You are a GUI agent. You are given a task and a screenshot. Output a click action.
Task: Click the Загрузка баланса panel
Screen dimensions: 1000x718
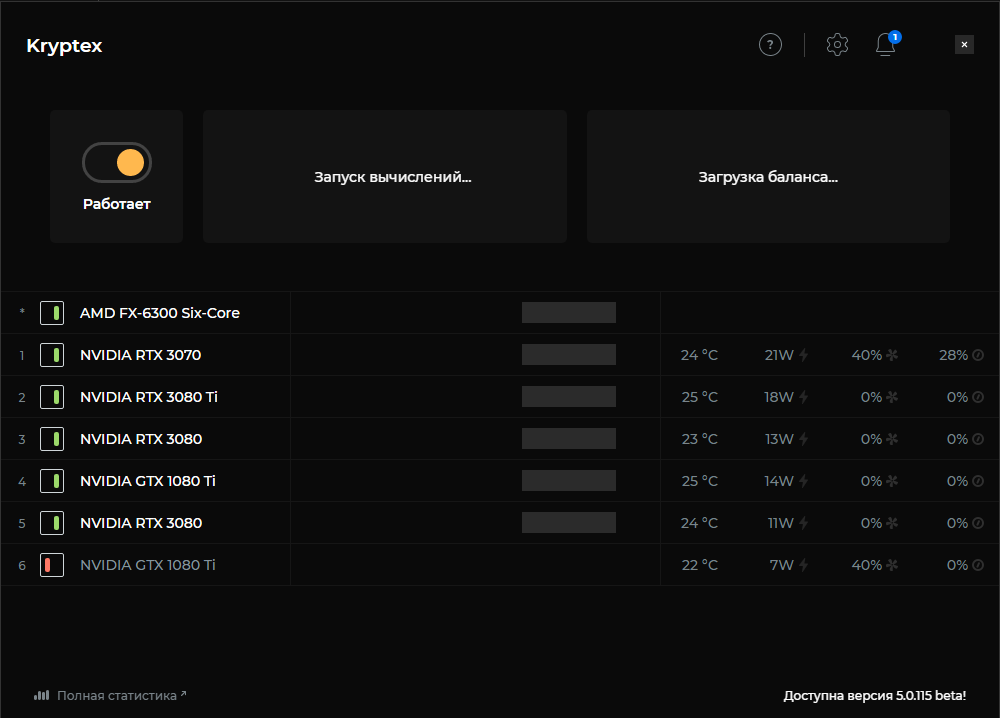click(x=768, y=177)
